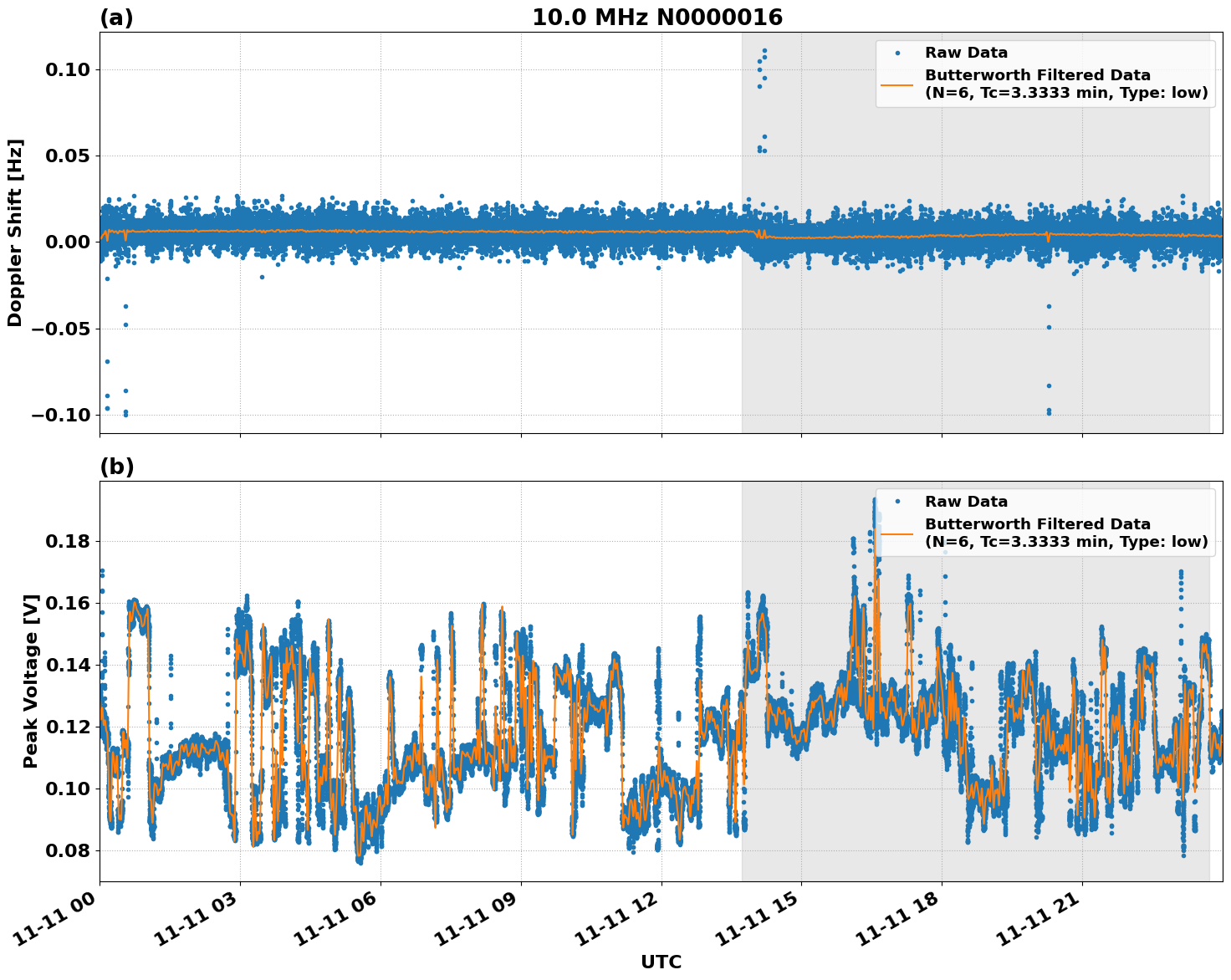This screenshot has height=980, width=1231.
Task: Select the title 10.0 MHz N0000016
Action: 657,14
